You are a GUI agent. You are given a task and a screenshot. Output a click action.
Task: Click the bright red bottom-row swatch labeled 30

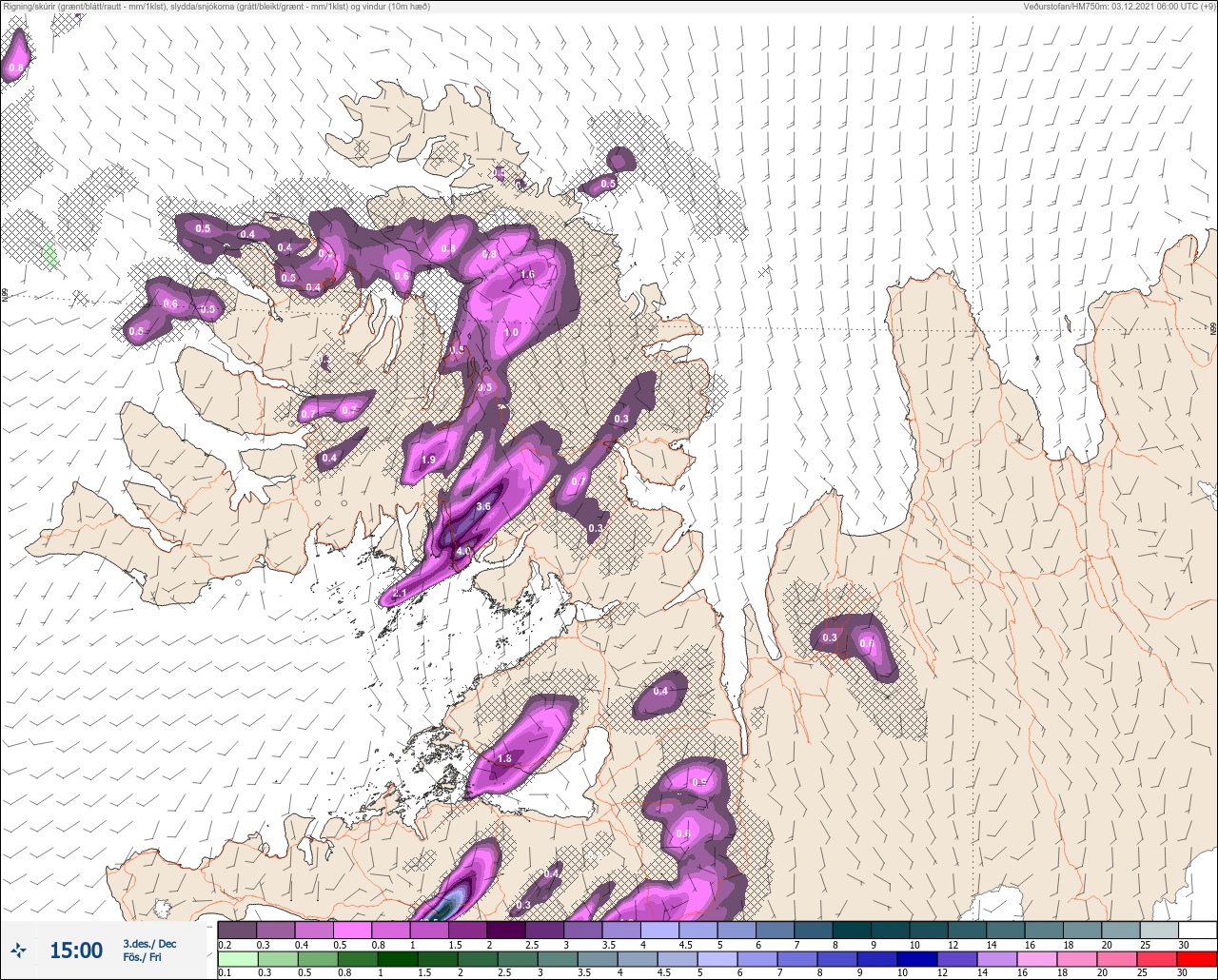pos(1197,958)
